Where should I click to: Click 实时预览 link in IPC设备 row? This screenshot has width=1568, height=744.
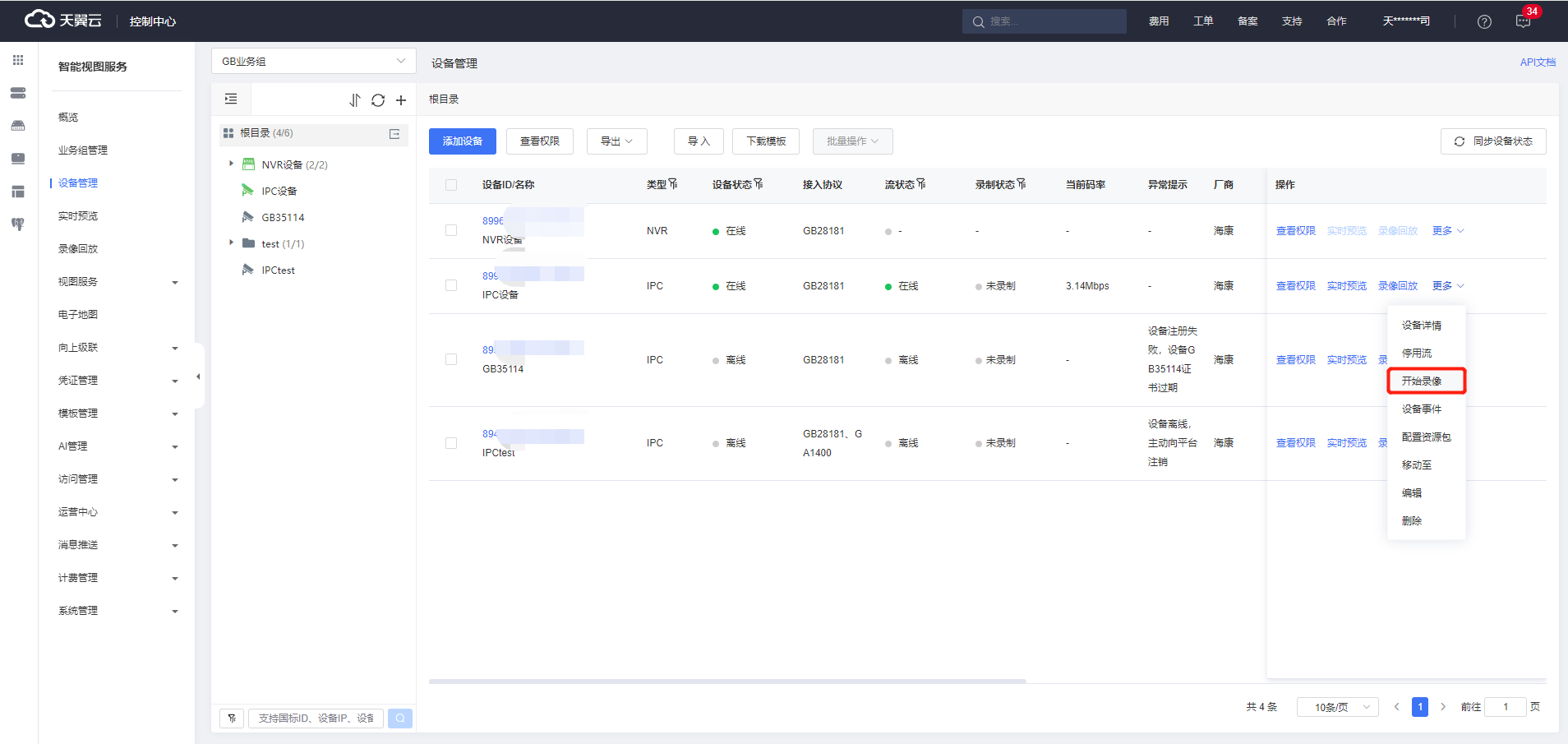coord(1347,286)
